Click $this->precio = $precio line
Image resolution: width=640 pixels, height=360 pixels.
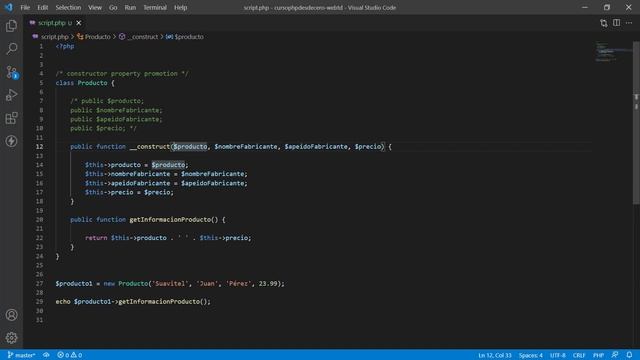click(129, 192)
